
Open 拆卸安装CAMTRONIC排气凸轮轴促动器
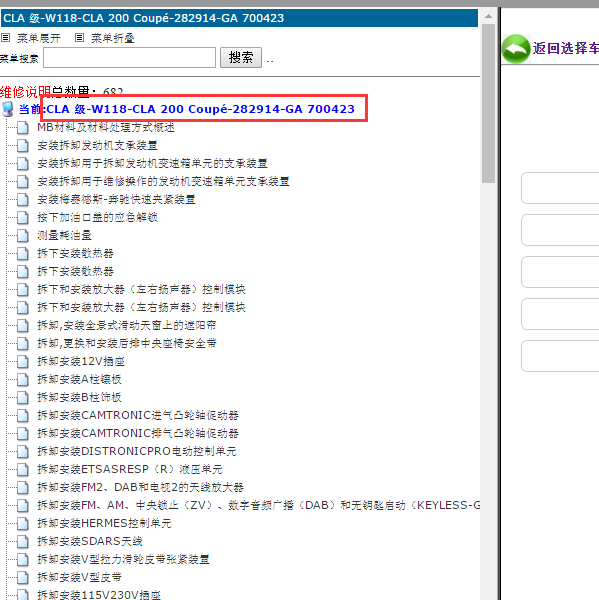pyautogui.click(x=138, y=433)
